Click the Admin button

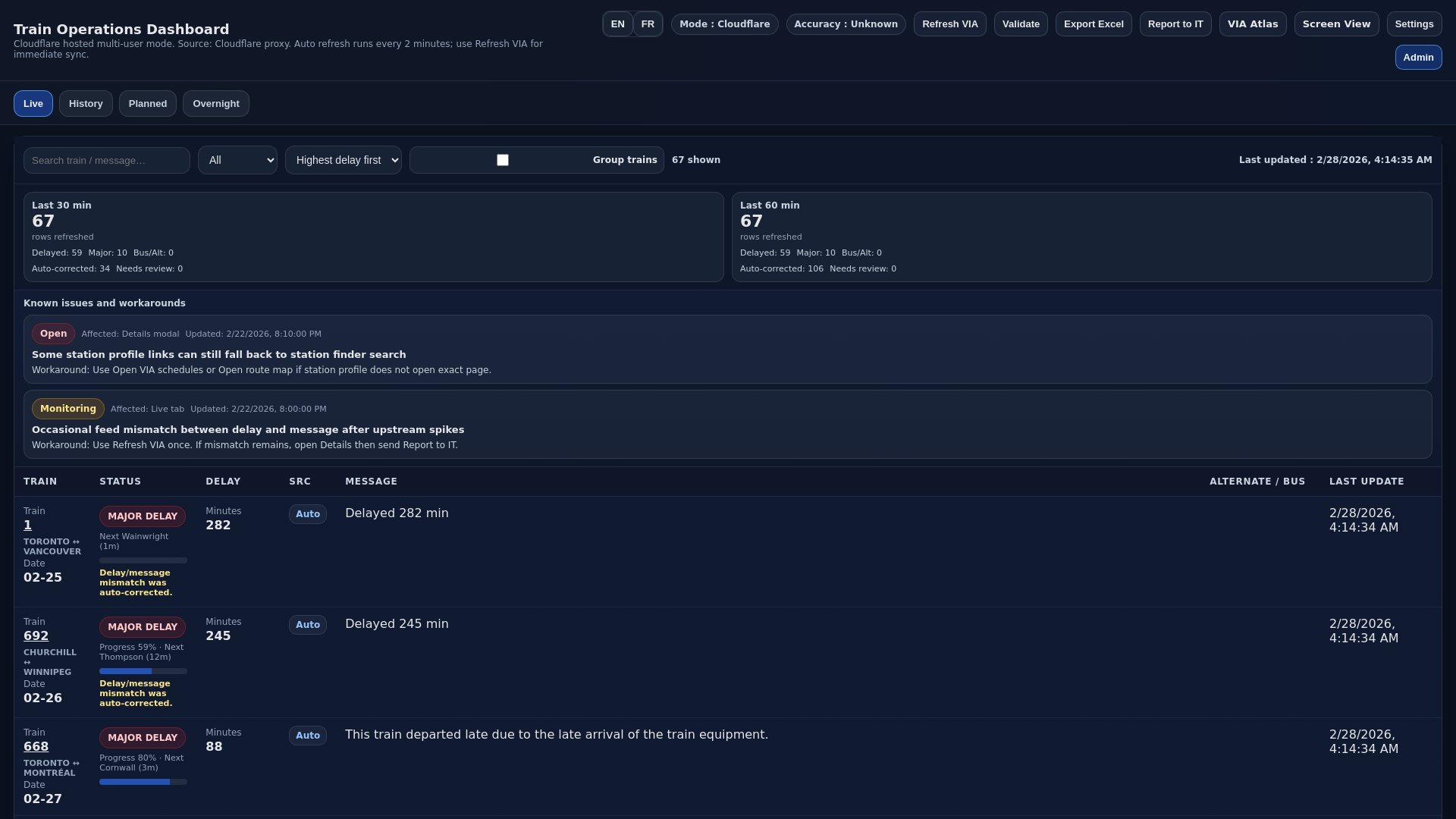pyautogui.click(x=1418, y=58)
